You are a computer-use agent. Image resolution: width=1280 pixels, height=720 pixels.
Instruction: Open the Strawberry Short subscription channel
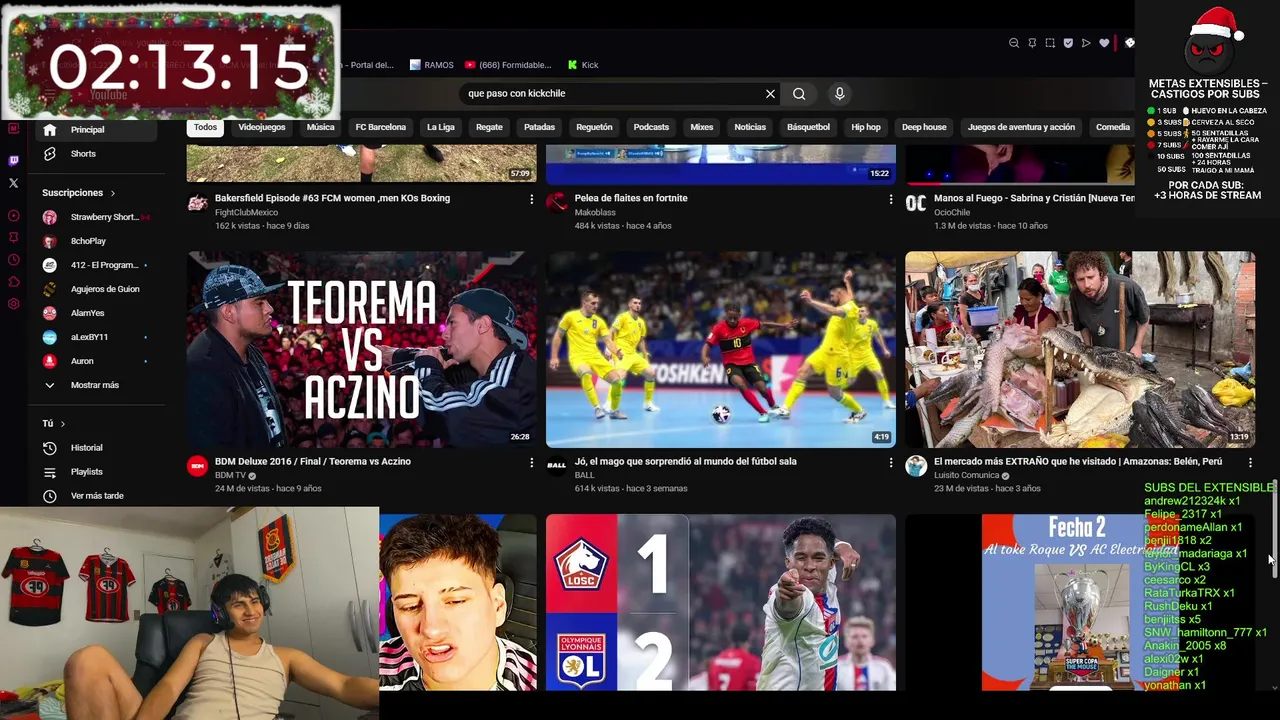98,217
